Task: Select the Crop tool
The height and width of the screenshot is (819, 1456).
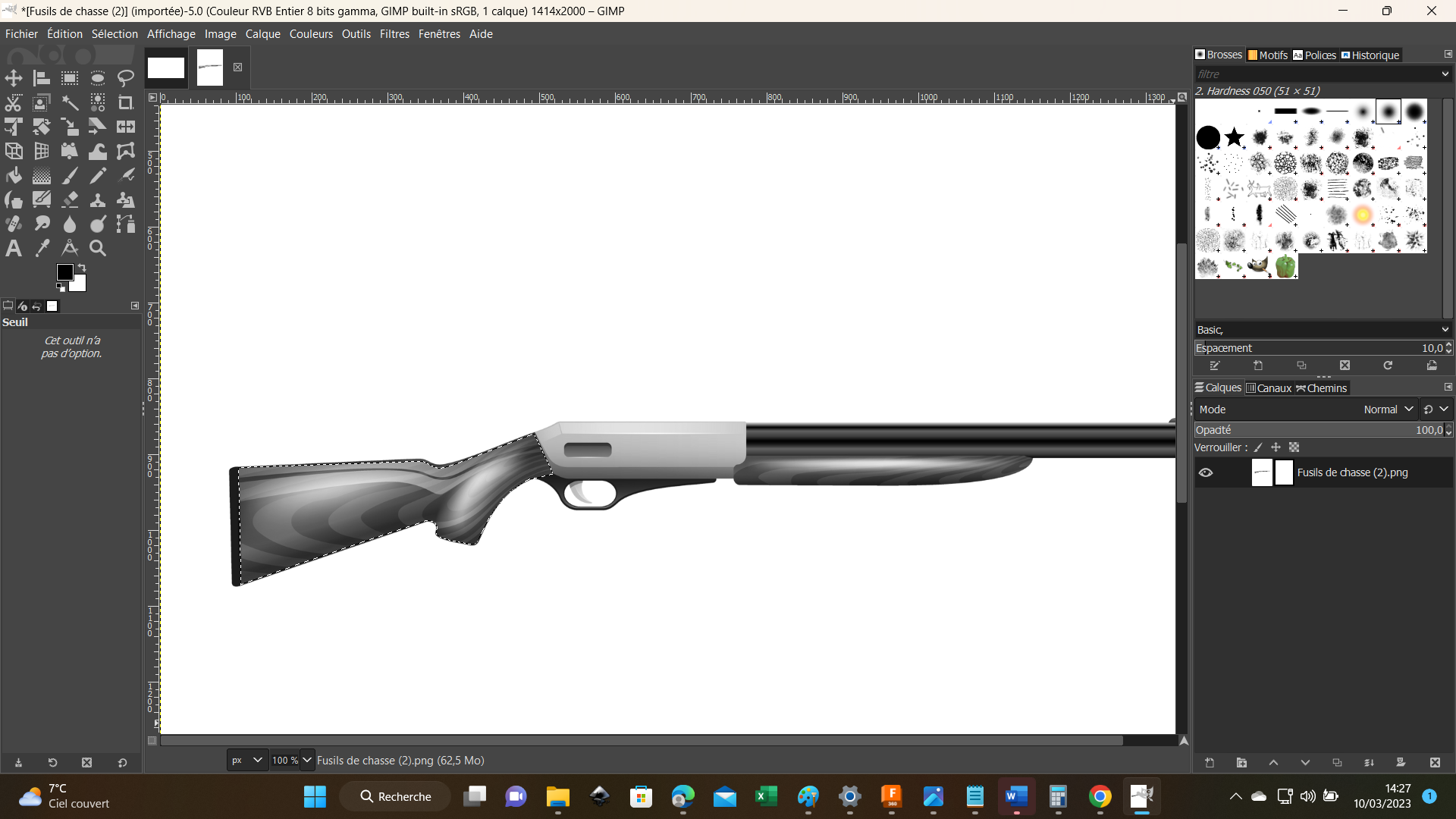Action: point(126,102)
